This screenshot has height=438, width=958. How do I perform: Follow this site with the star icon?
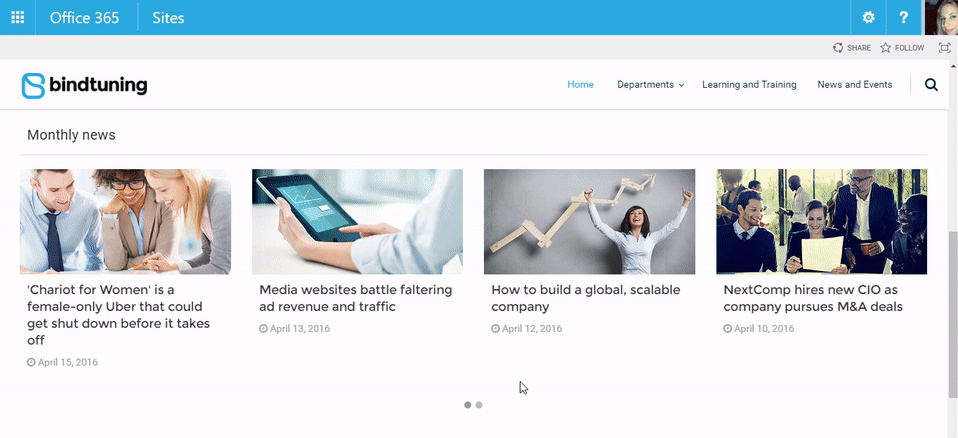click(885, 48)
